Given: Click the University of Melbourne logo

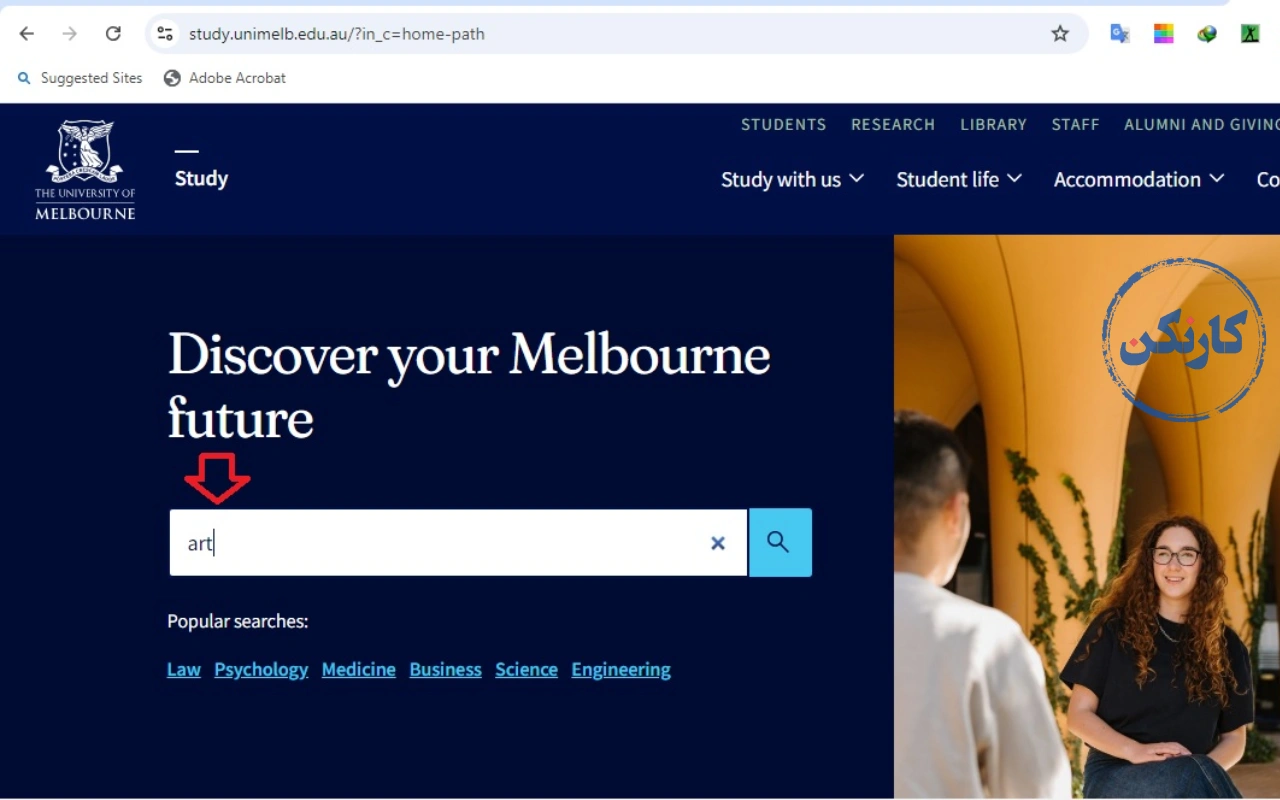Looking at the screenshot, I should click(85, 170).
